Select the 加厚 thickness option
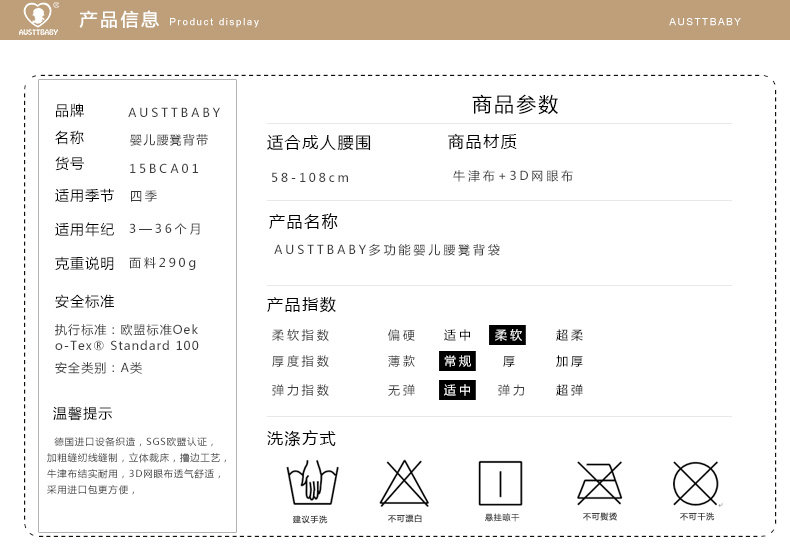The height and width of the screenshot is (546, 790). tap(569, 361)
